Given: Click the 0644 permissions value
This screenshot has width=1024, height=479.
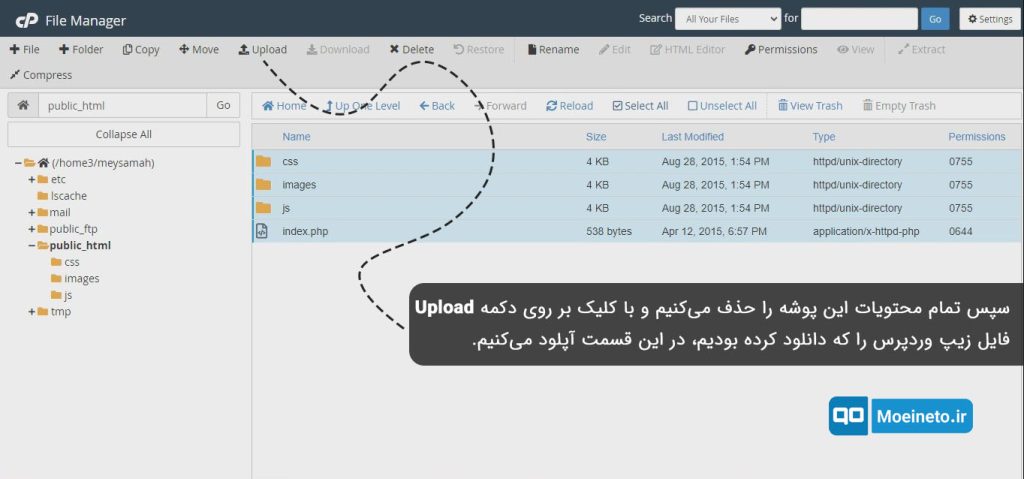Looking at the screenshot, I should (x=961, y=231).
